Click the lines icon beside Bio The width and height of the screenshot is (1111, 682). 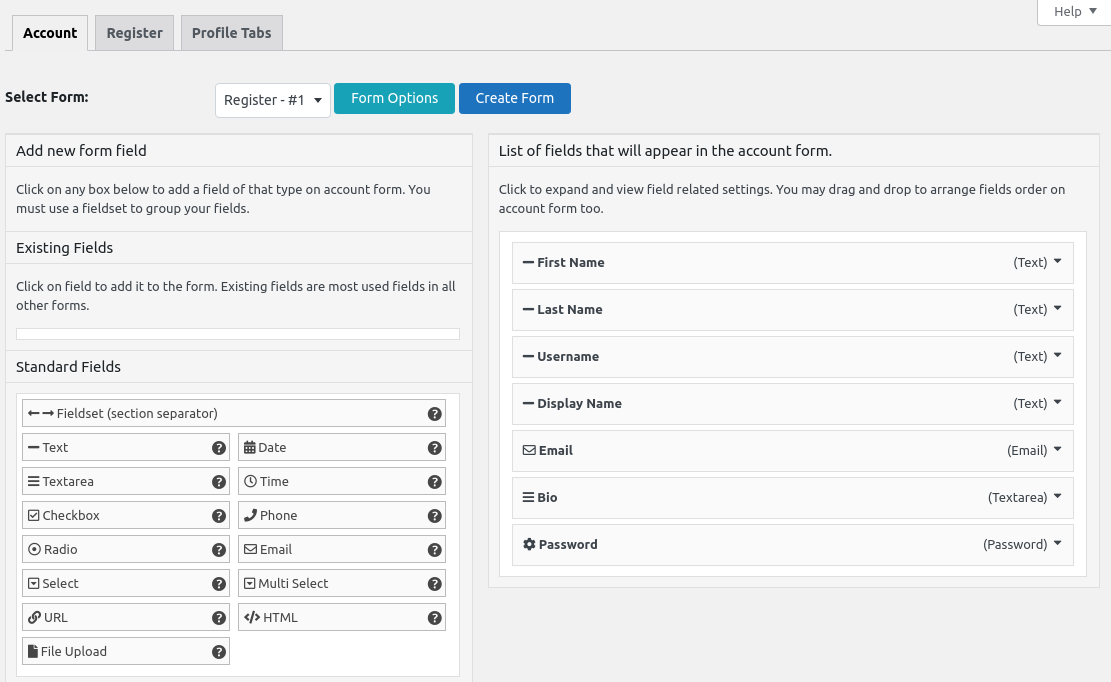click(529, 497)
